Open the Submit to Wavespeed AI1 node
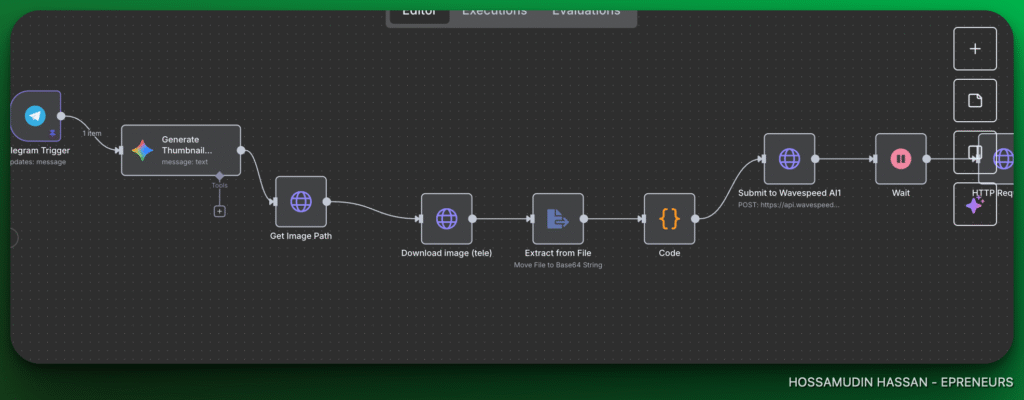The height and width of the screenshot is (400, 1024). point(789,158)
